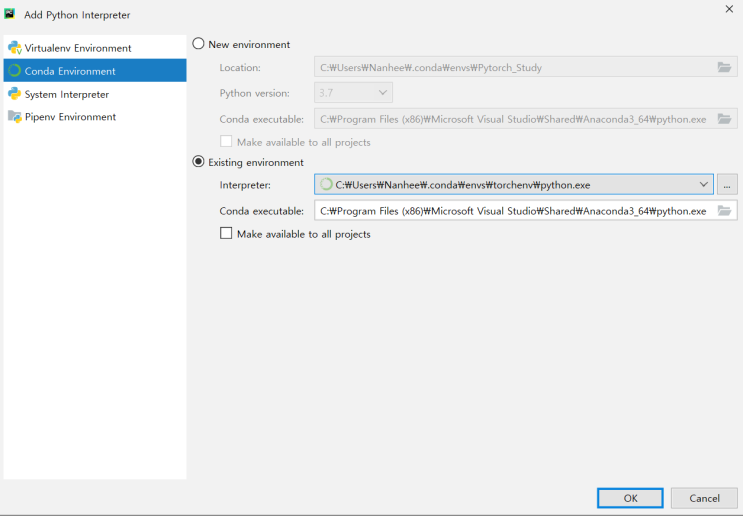Click the System Interpreter python icon

pos(15,94)
